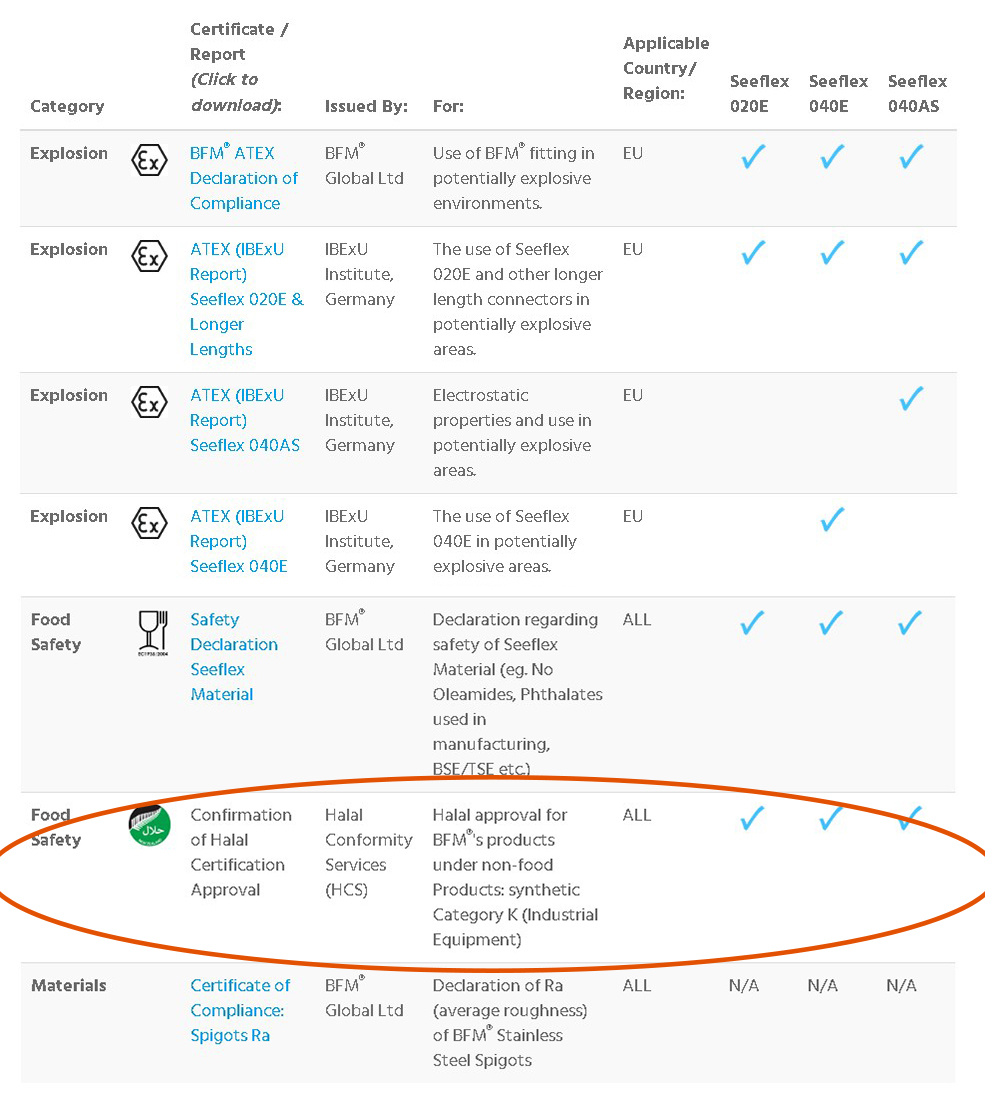985x1114 pixels.
Task: Click the food-safe glass and fork icon
Action: coord(152,632)
